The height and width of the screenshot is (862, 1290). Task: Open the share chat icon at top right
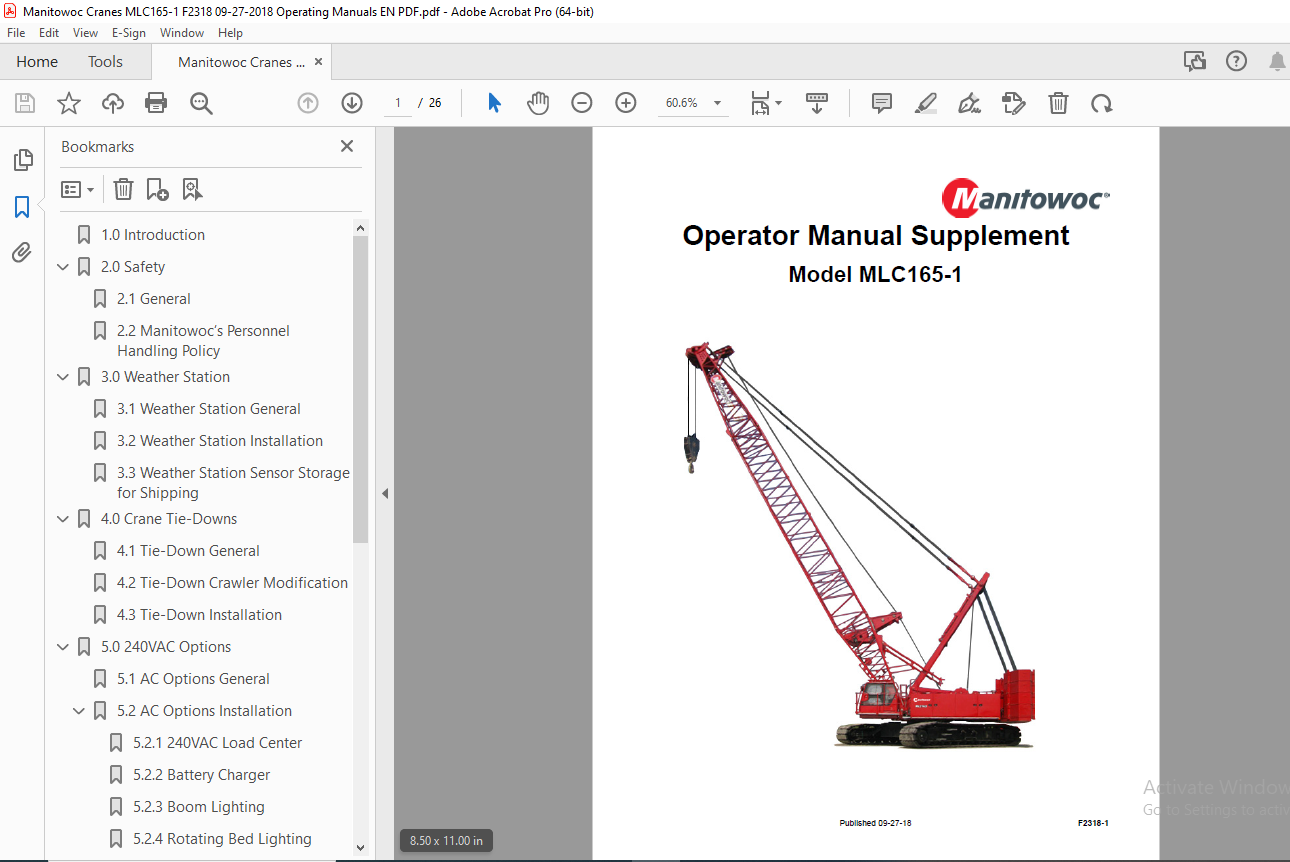click(x=1195, y=61)
